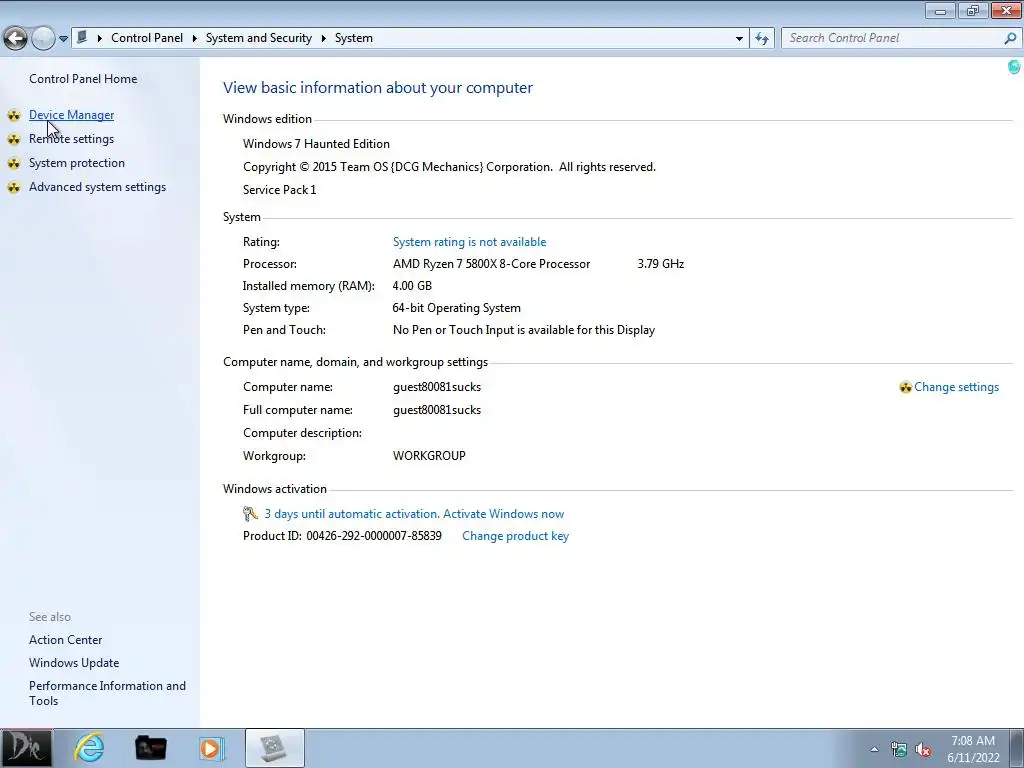Select the Product ID value
Viewport: 1024px width, 768px height.
[x=374, y=536]
